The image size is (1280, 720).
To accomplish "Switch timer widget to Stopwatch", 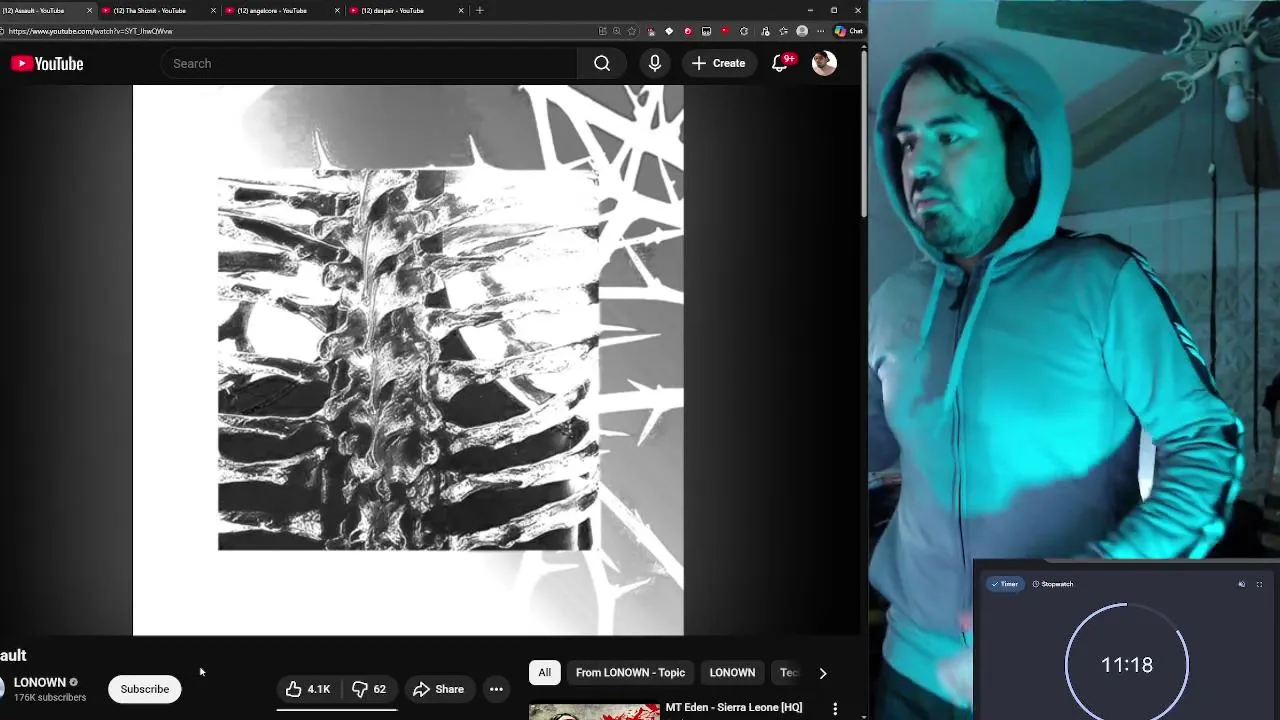I will pos(1053,584).
